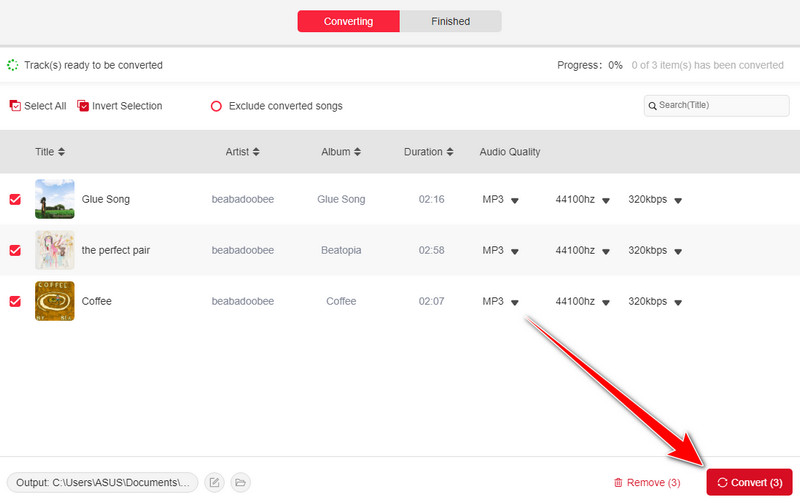Switch to the Finished tab
Image resolution: width=800 pixels, height=503 pixels.
(450, 21)
